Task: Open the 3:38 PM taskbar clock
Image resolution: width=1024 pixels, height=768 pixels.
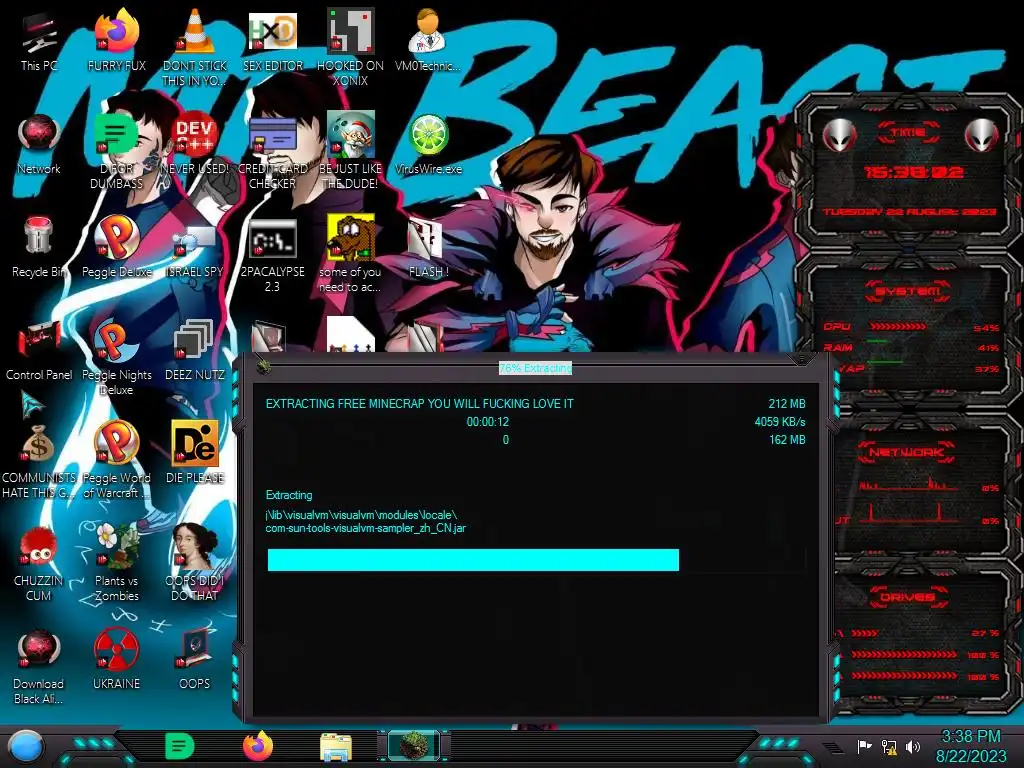Action: [x=970, y=746]
